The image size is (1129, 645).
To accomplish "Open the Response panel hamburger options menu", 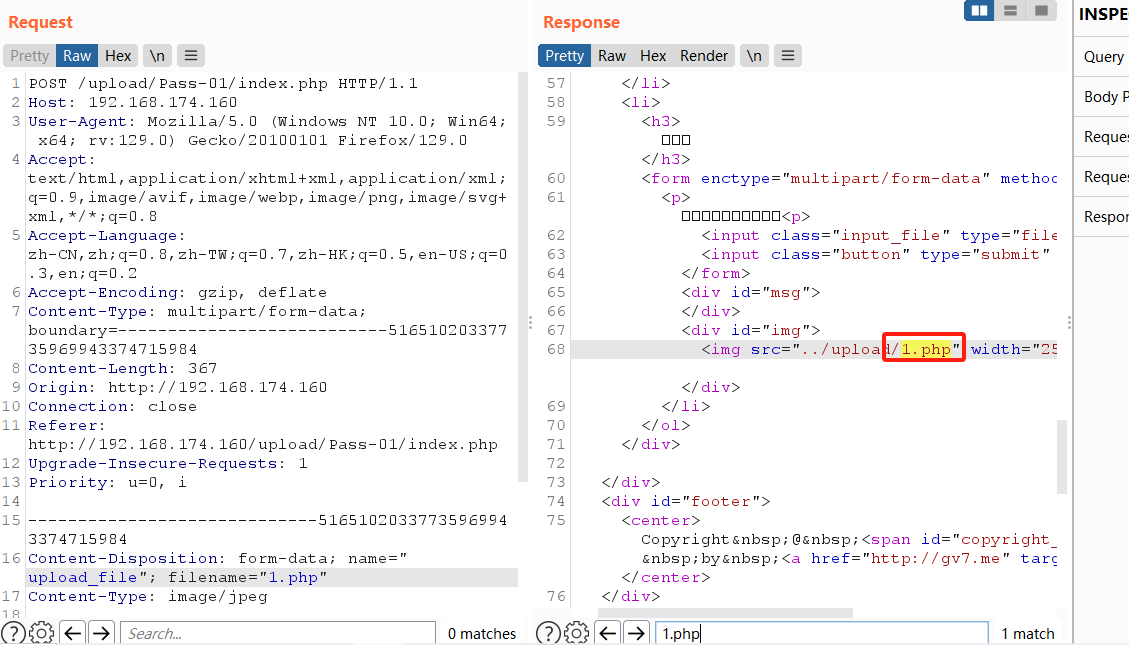I will point(788,55).
